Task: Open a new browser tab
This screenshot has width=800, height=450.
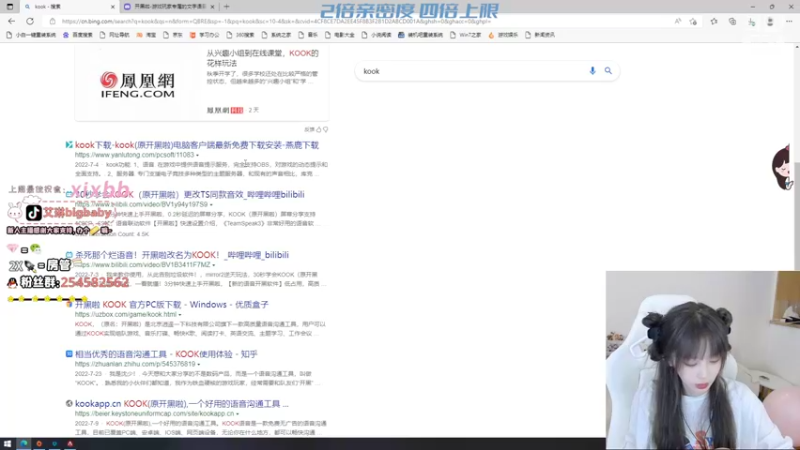Action: 227,7
